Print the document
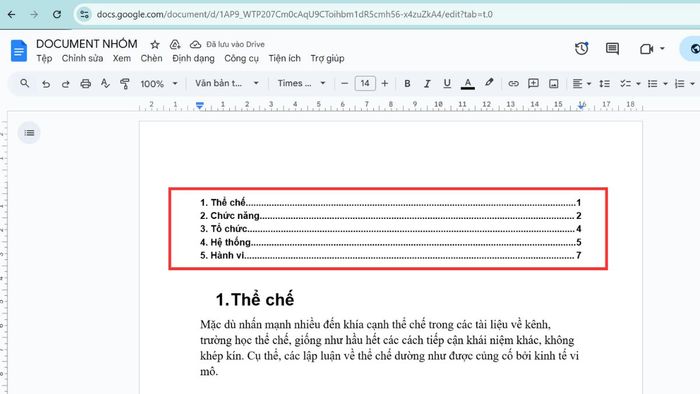This screenshot has height=394, width=700. point(85,84)
